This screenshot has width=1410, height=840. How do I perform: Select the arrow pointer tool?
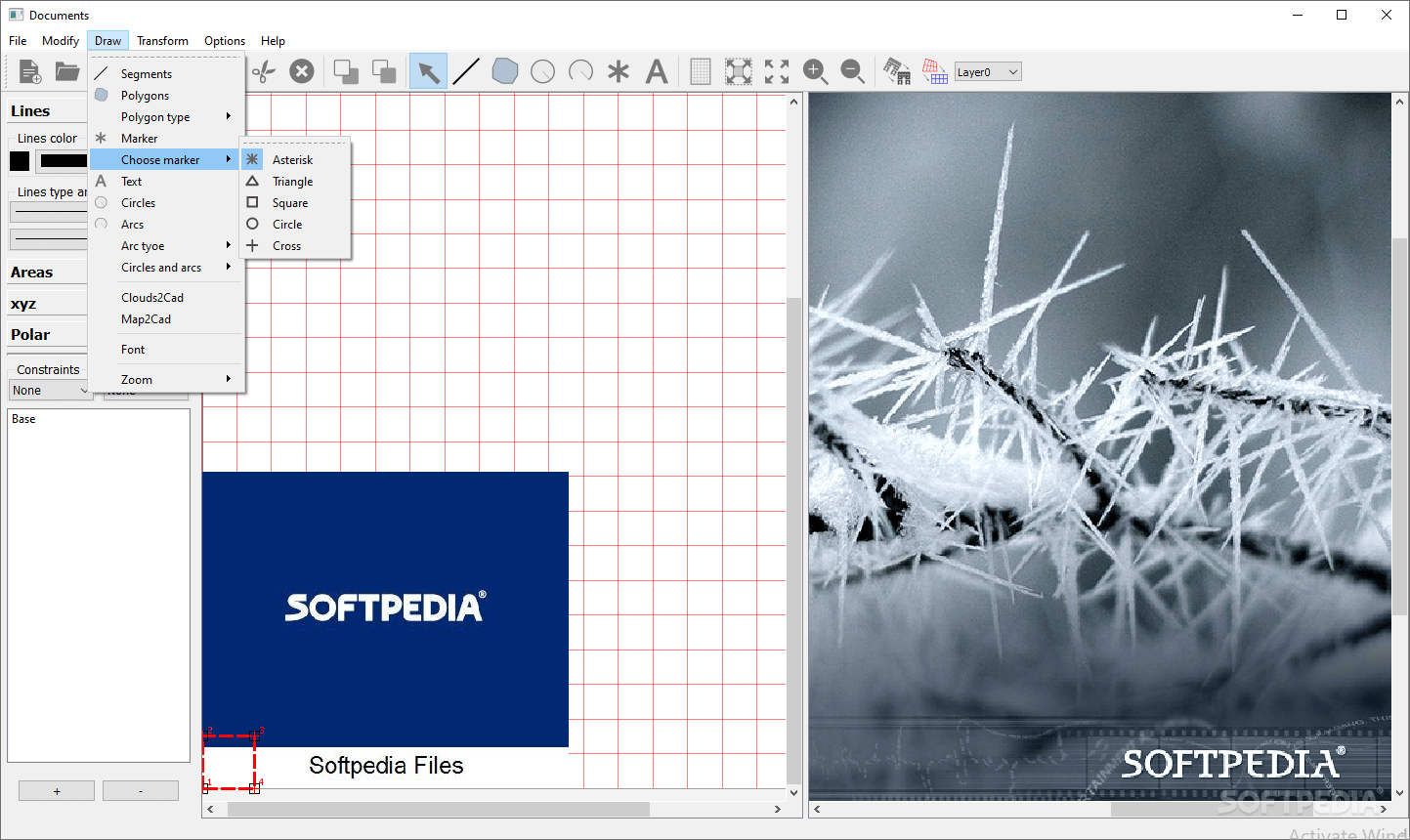[x=428, y=71]
